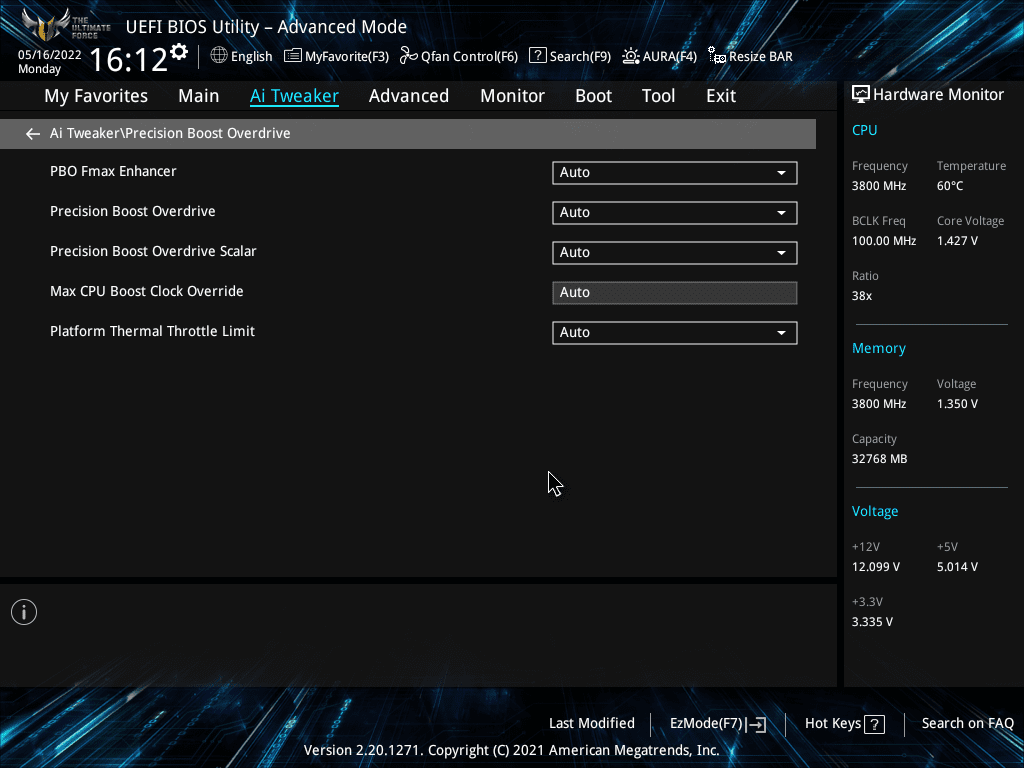This screenshot has width=1024, height=768.
Task: Open Hot Keys help
Action: pos(844,724)
